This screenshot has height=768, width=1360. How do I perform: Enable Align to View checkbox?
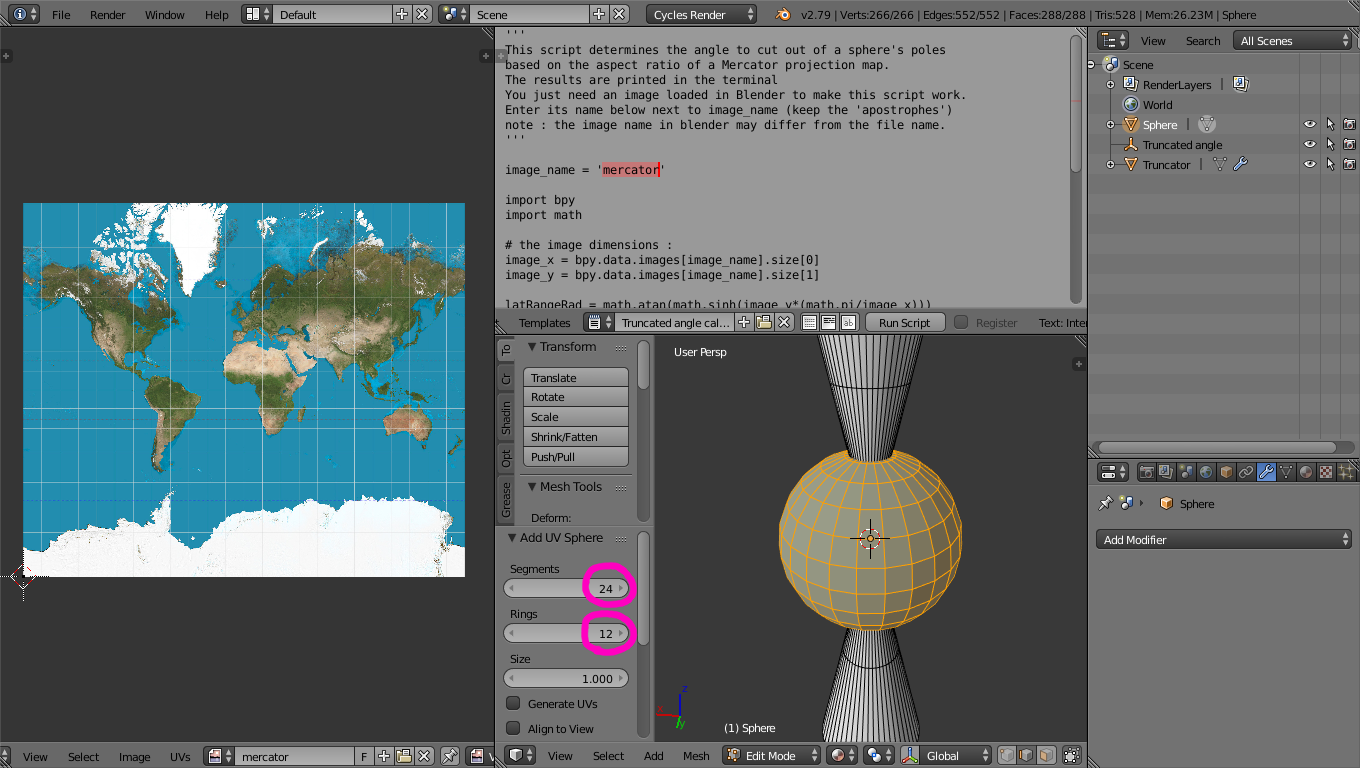tap(513, 728)
